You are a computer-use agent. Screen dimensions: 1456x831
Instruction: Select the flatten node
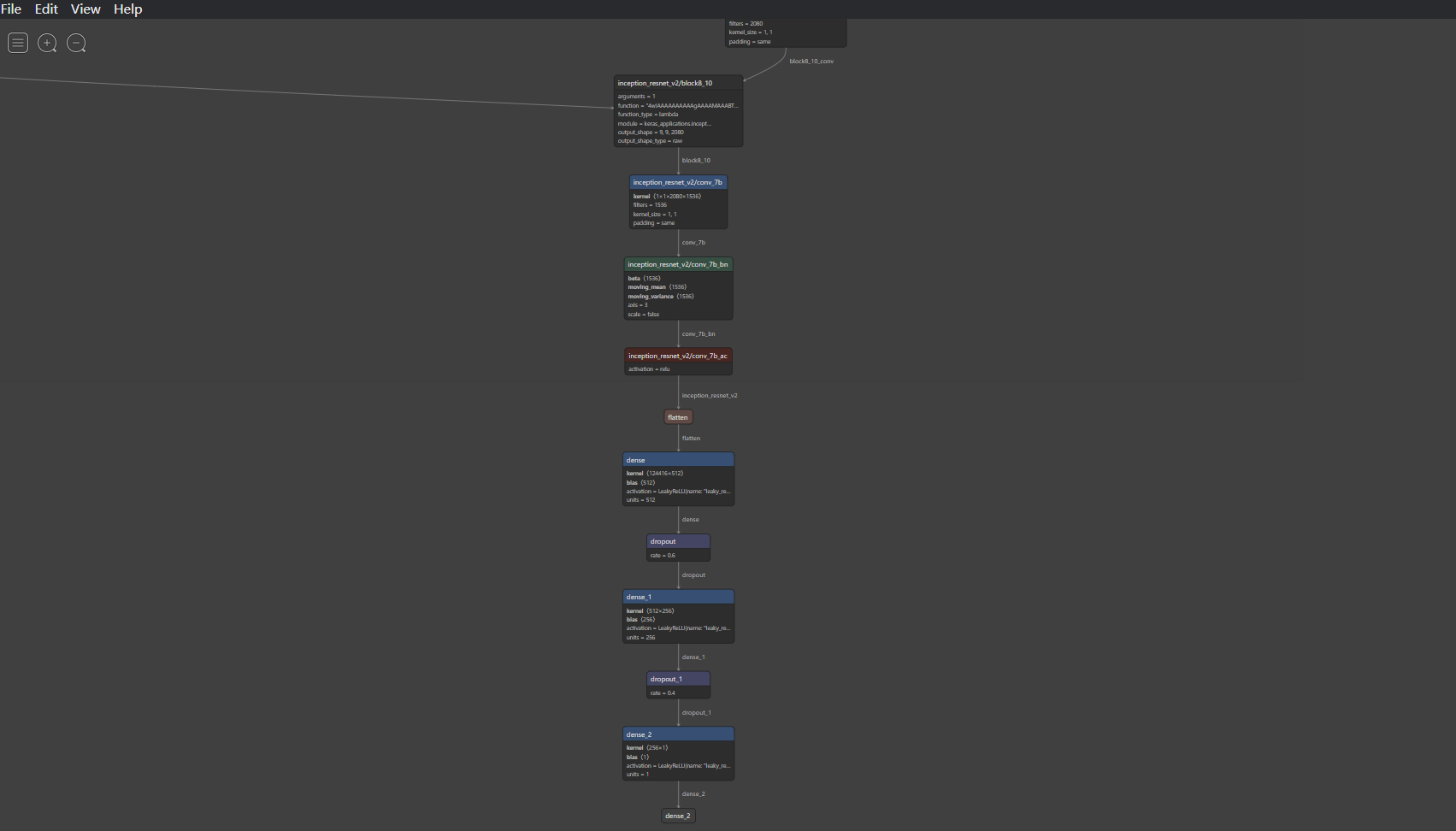(x=678, y=417)
